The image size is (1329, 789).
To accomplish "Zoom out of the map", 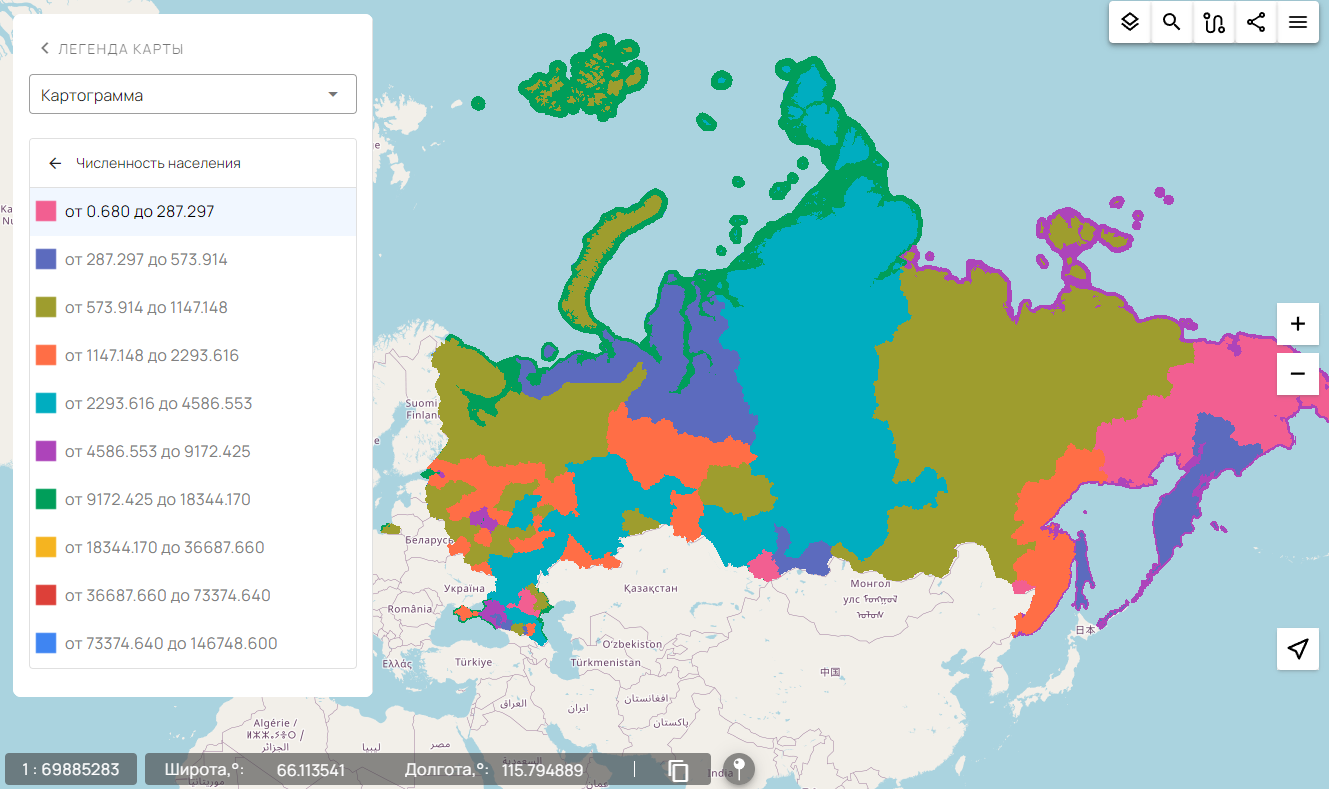I will click(x=1298, y=374).
